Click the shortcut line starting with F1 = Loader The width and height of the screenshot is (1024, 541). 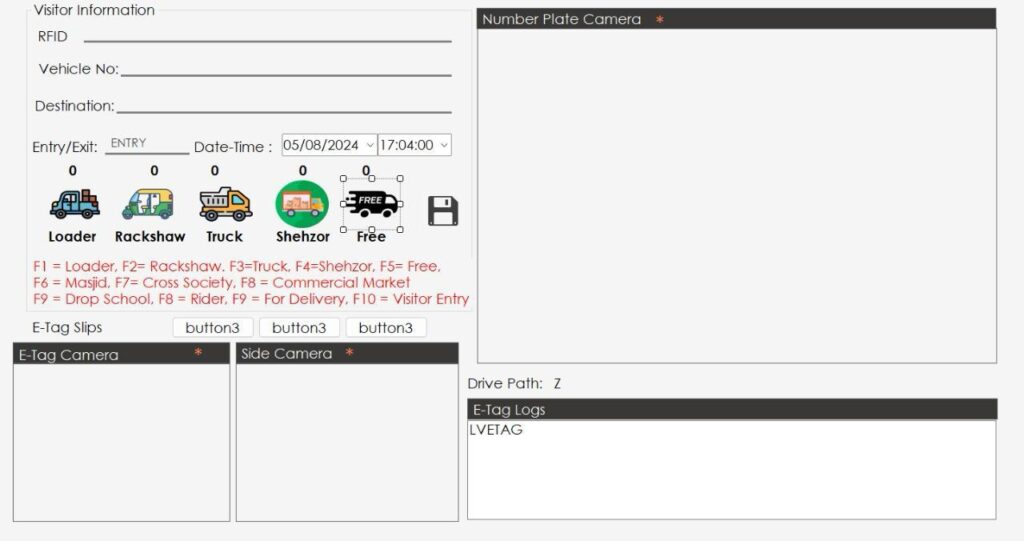[237, 266]
